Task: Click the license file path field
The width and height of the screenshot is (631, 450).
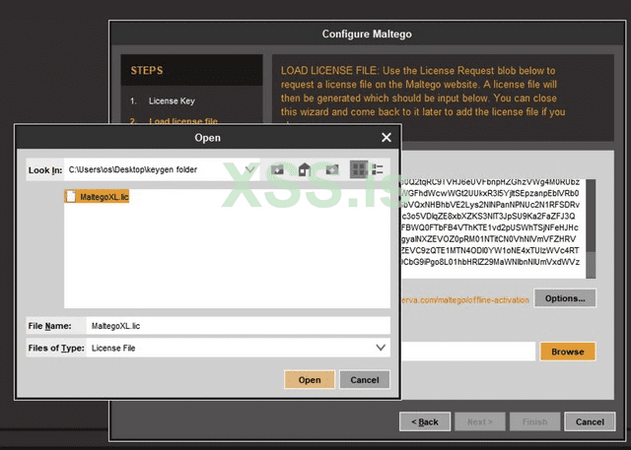Action: 468,351
